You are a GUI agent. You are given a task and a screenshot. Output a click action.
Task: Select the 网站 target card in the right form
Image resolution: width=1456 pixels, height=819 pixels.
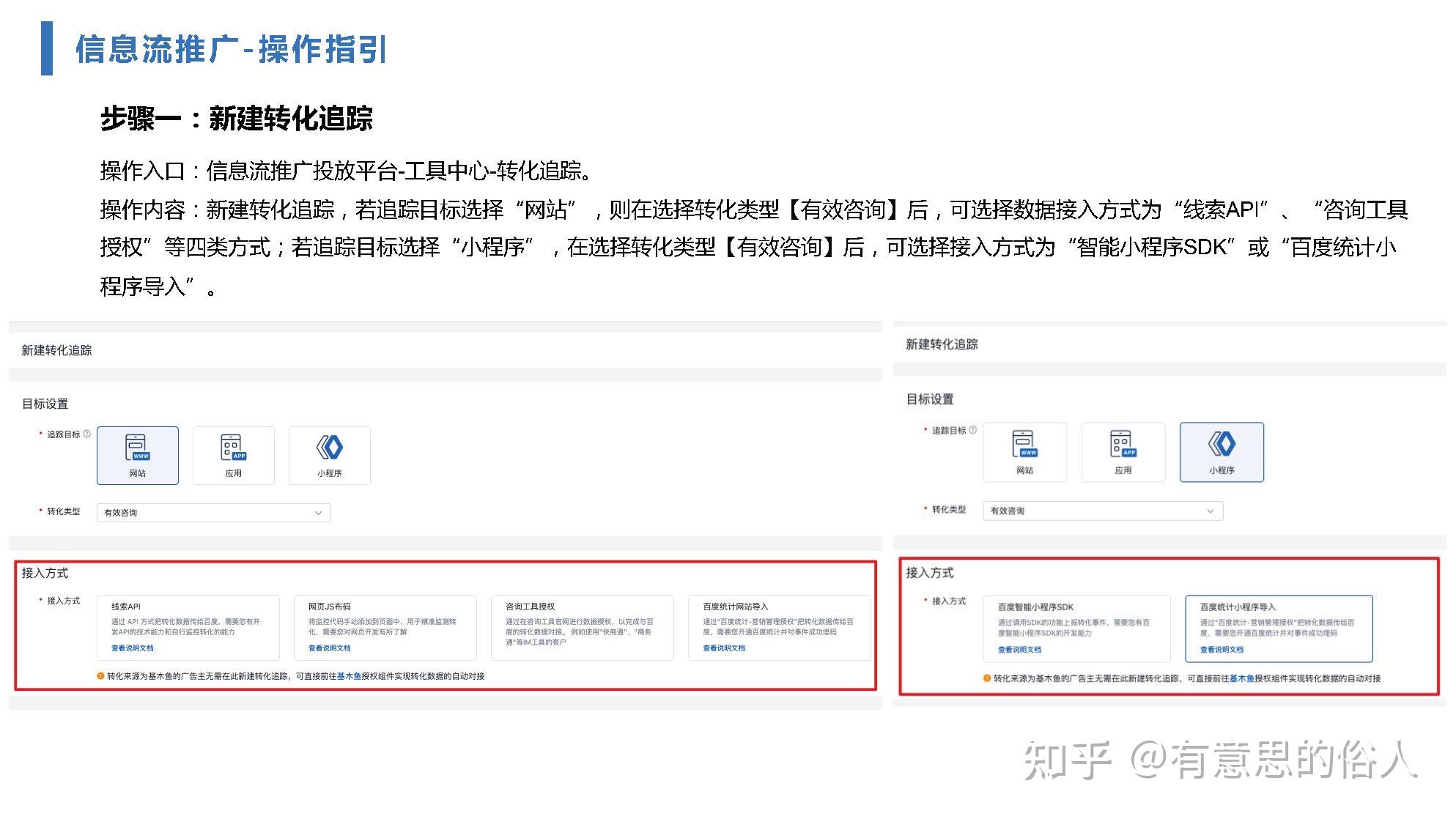click(x=1025, y=452)
